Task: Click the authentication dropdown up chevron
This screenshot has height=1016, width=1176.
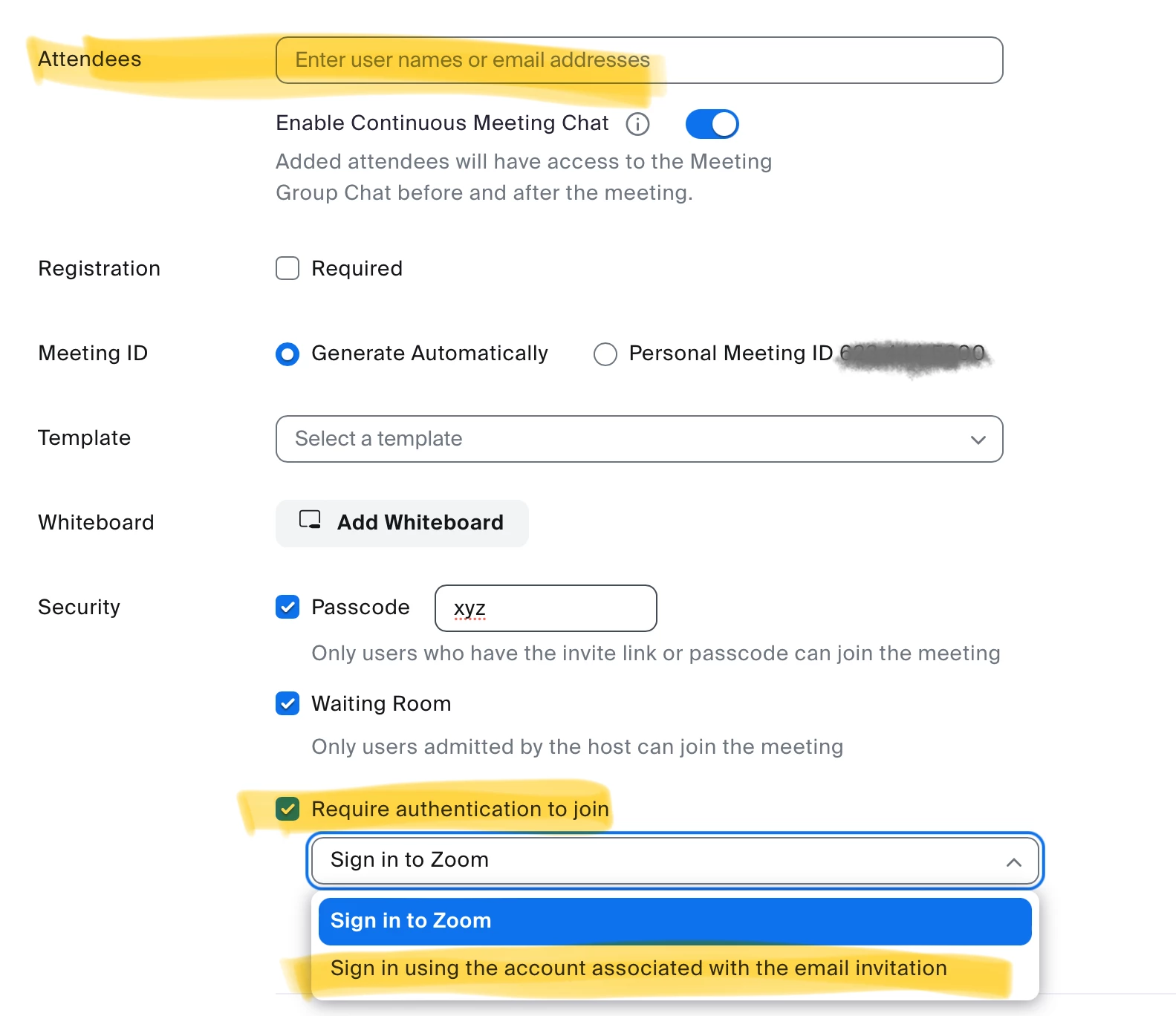Action: (x=1014, y=862)
